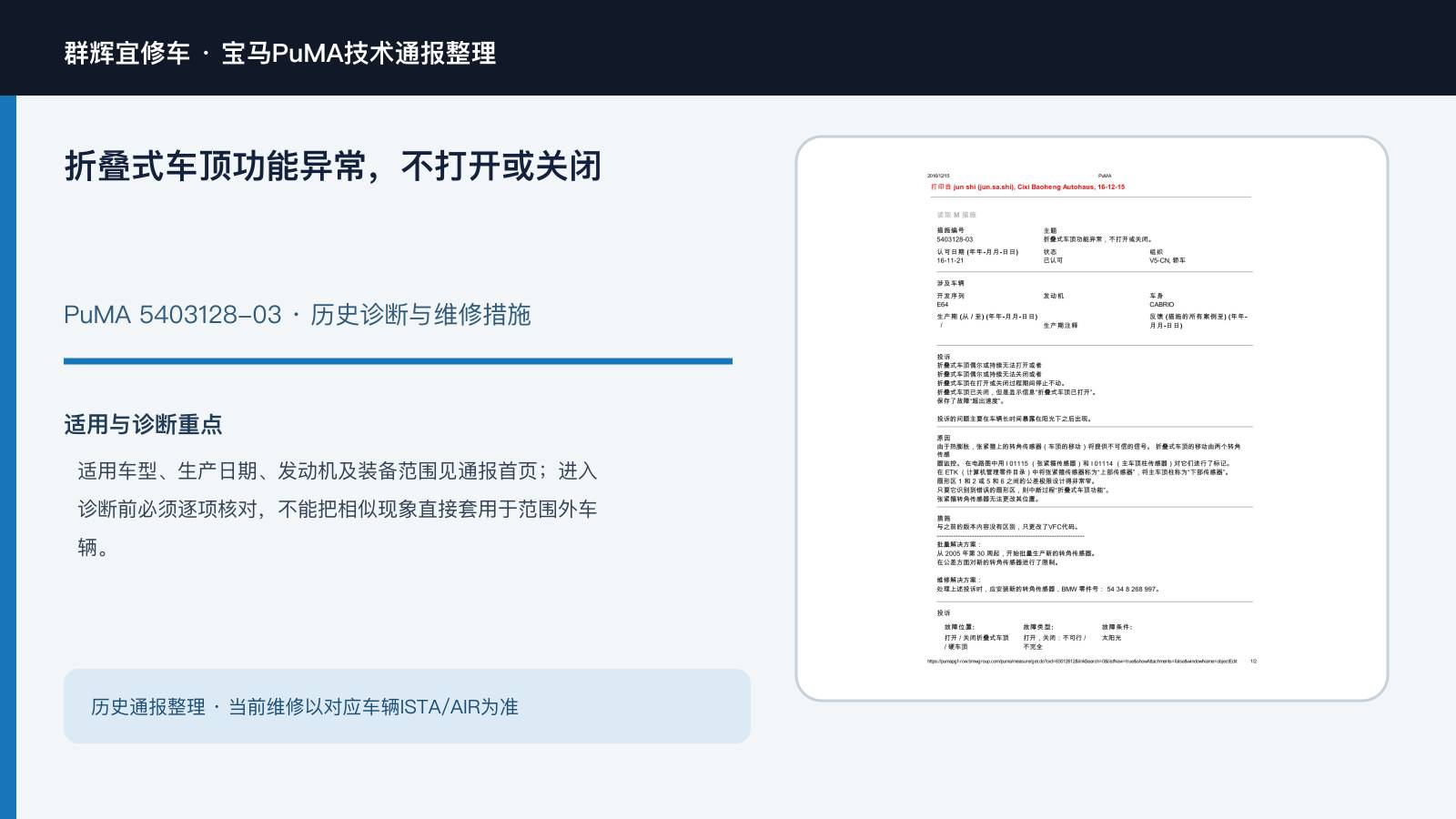Click the paragraph beginning 适用车型、生产日期
This screenshot has width=1456, height=819.
click(x=338, y=509)
